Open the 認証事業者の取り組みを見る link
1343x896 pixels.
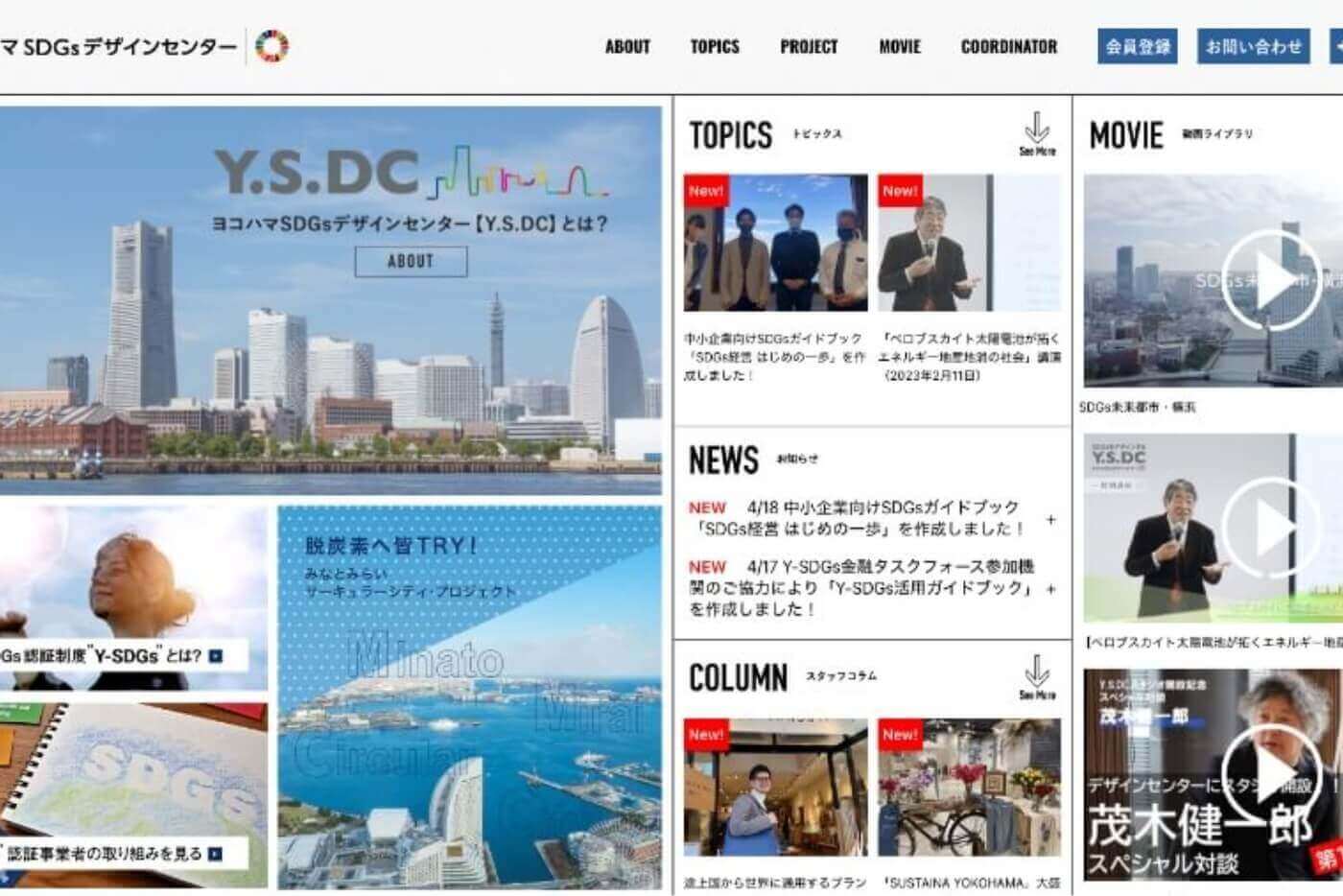(x=104, y=853)
